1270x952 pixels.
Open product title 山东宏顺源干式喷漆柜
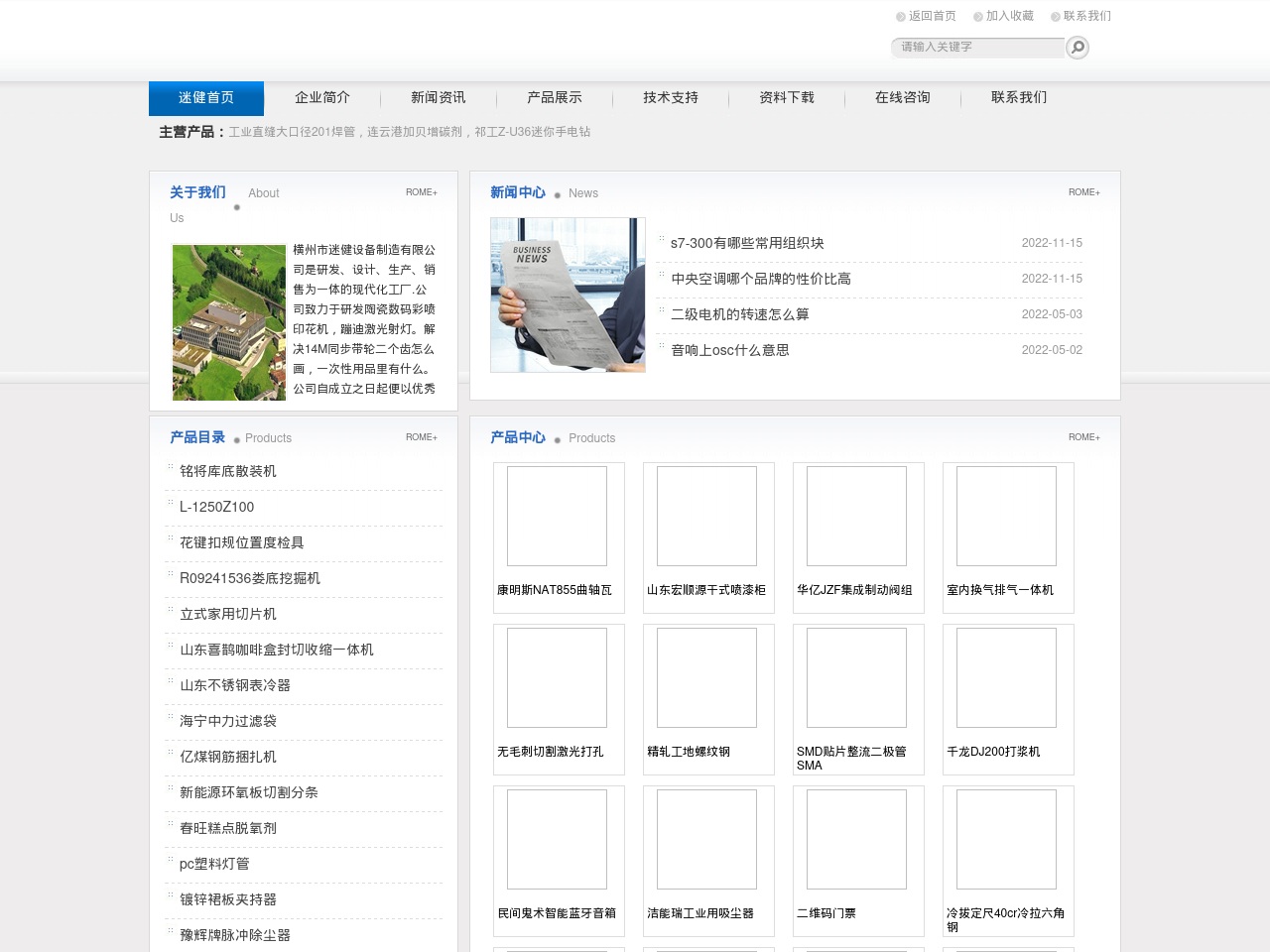point(706,590)
